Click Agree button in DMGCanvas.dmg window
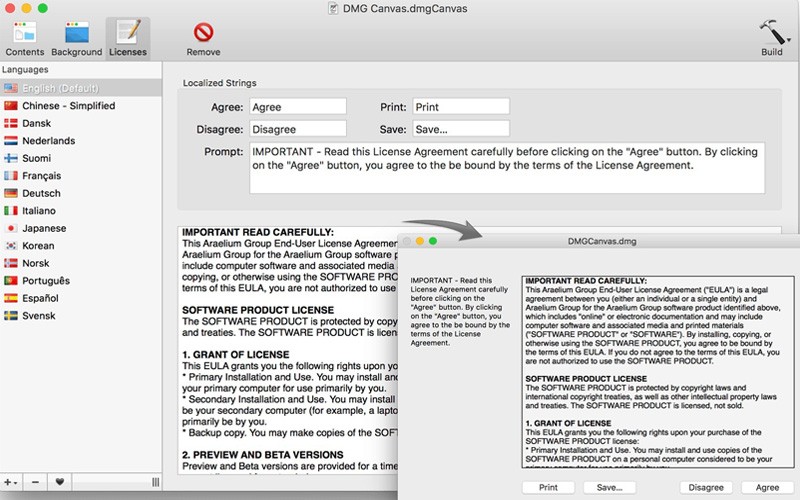This screenshot has width=800, height=500. pyautogui.click(x=767, y=487)
